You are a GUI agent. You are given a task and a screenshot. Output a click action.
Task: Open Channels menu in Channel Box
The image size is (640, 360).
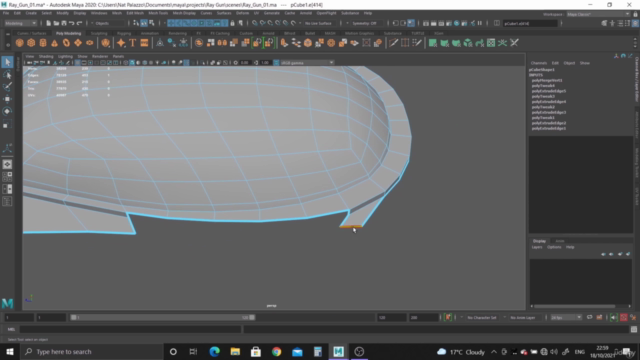pos(539,63)
